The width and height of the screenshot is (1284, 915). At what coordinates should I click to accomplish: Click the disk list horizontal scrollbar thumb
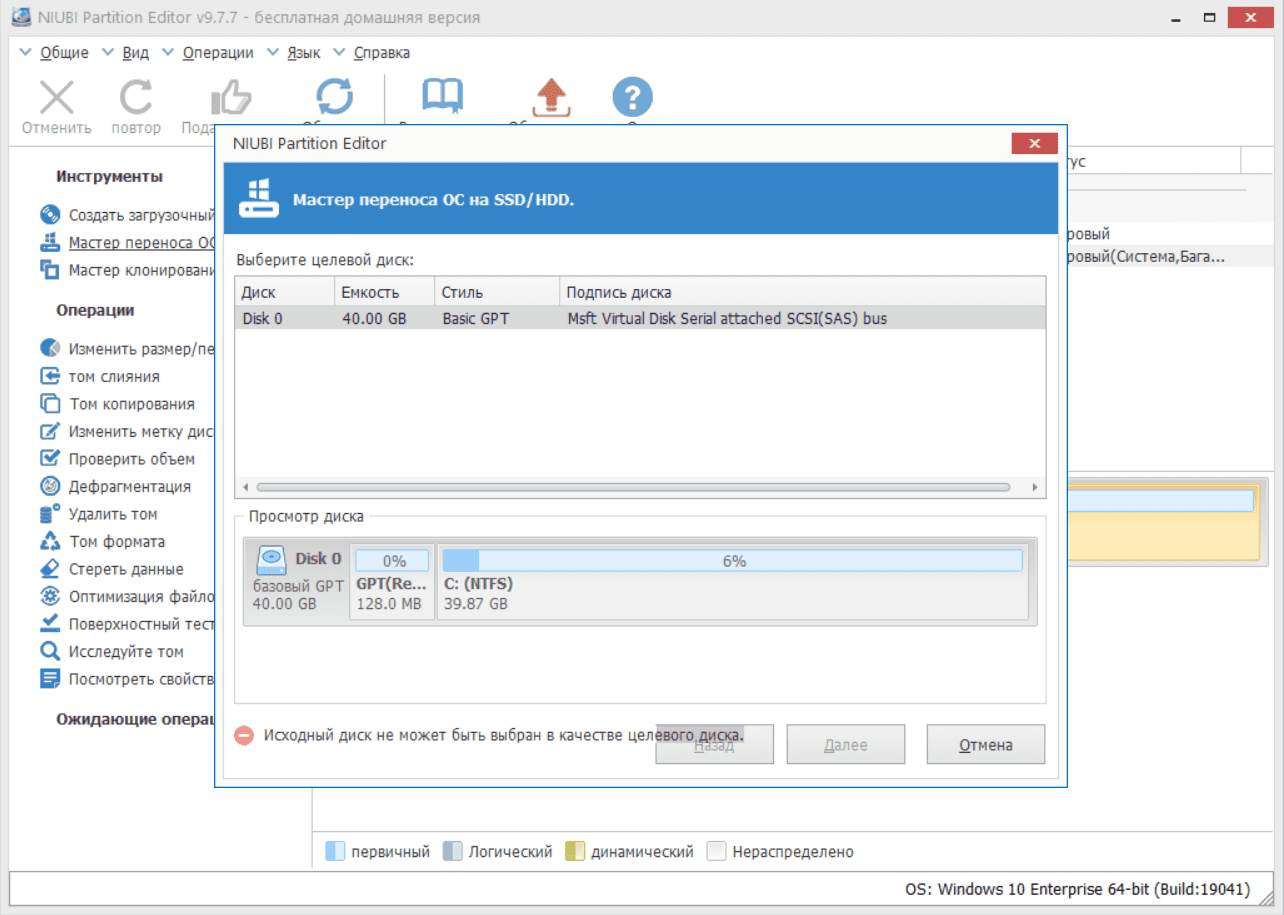pyautogui.click(x=633, y=488)
